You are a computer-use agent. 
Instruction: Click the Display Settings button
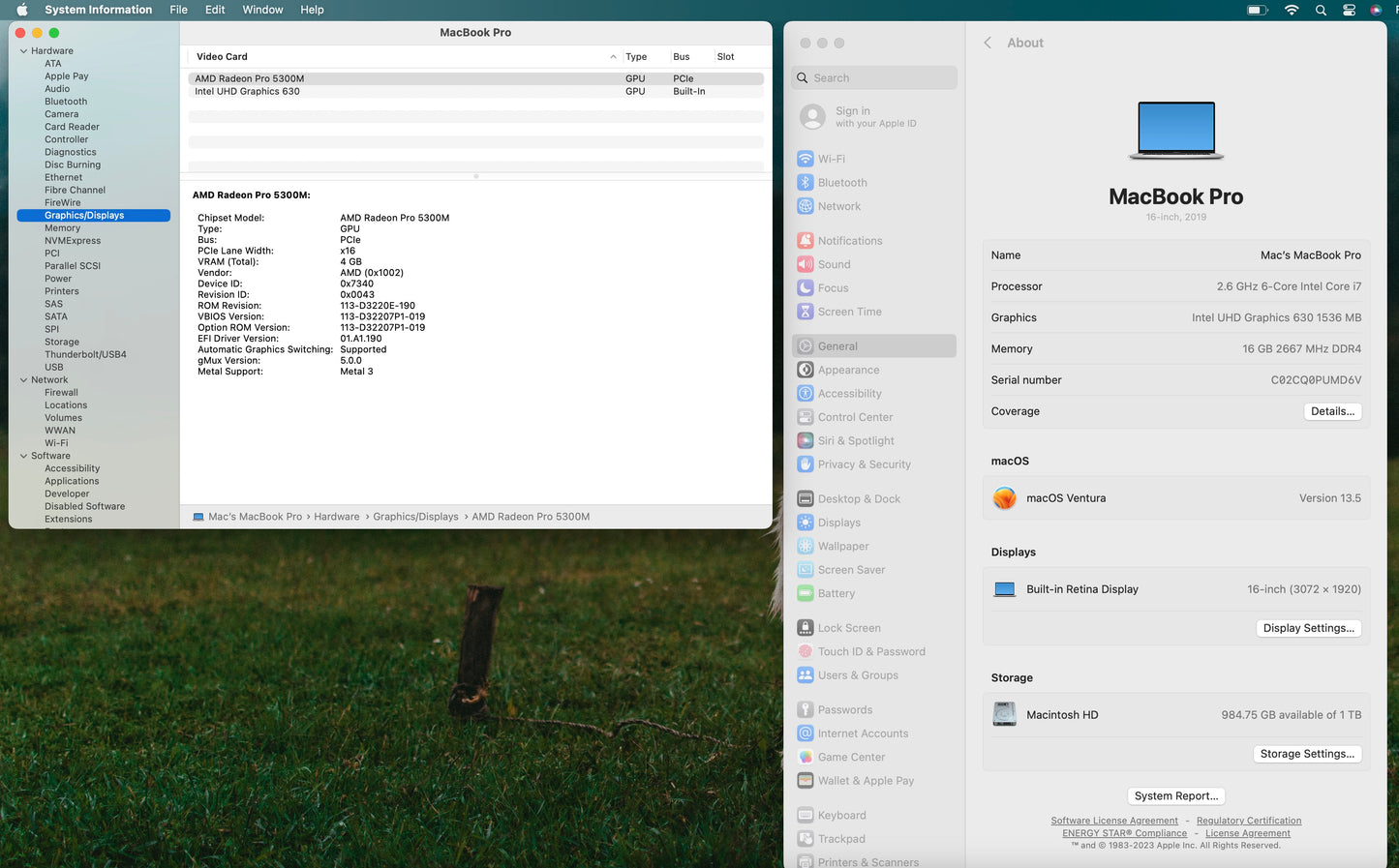(1308, 628)
